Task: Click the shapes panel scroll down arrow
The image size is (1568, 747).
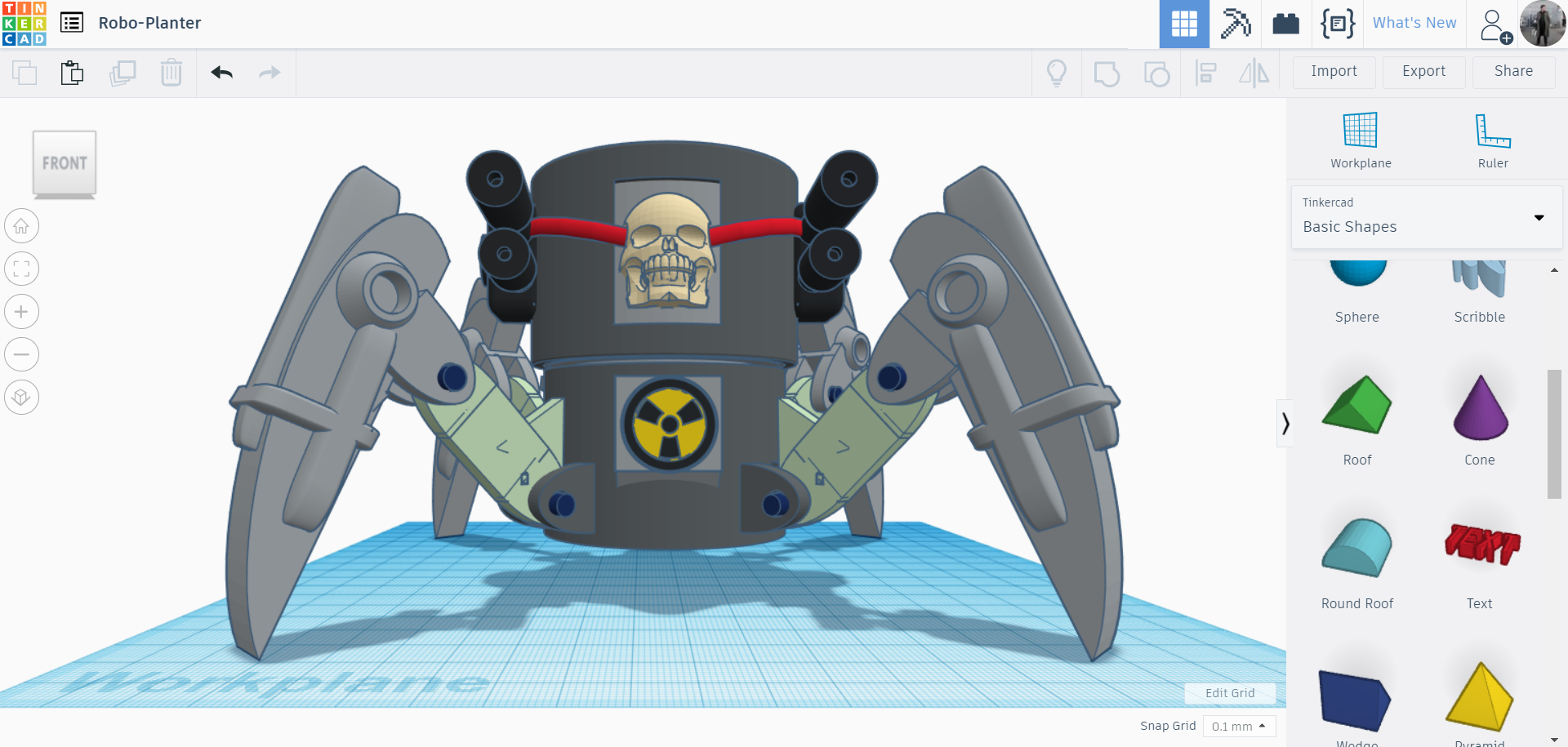Action: click(x=1554, y=740)
